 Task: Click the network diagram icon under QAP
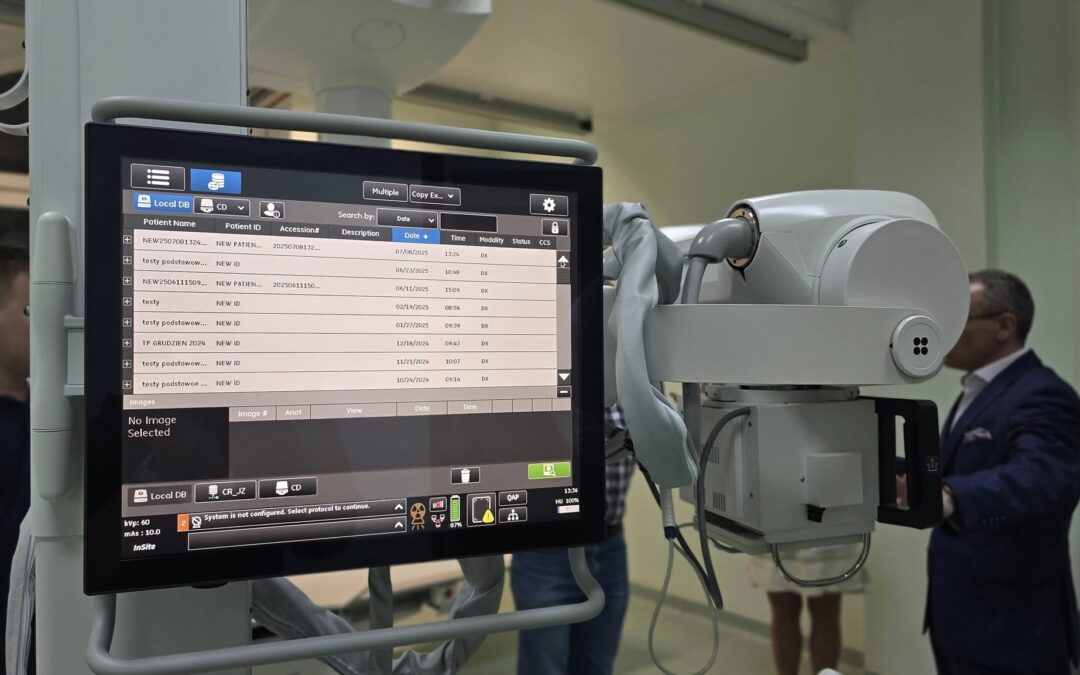coord(512,515)
